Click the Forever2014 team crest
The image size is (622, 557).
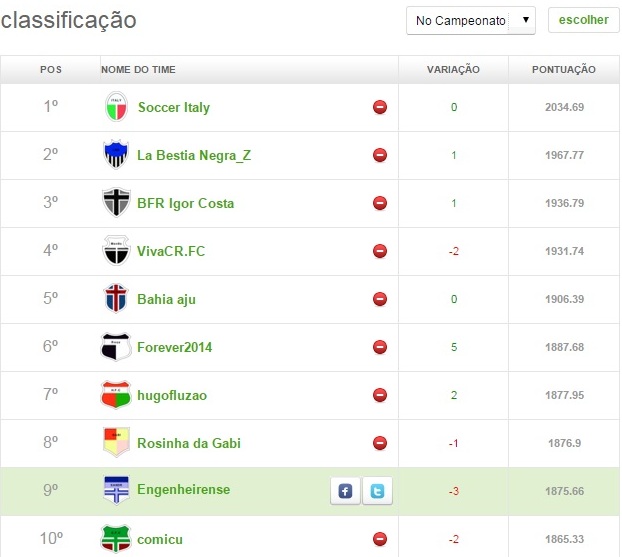(117, 347)
